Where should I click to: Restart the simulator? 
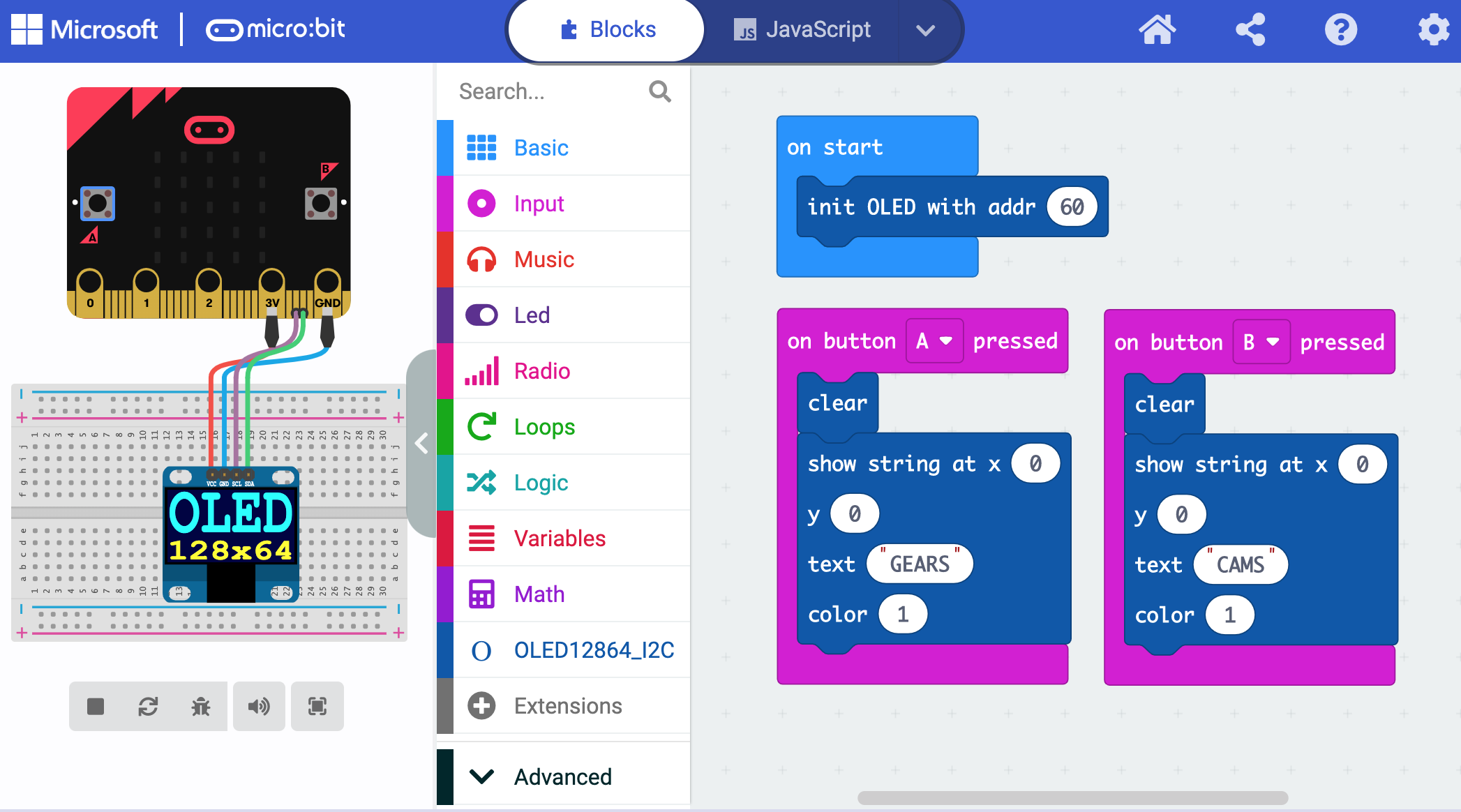148,706
